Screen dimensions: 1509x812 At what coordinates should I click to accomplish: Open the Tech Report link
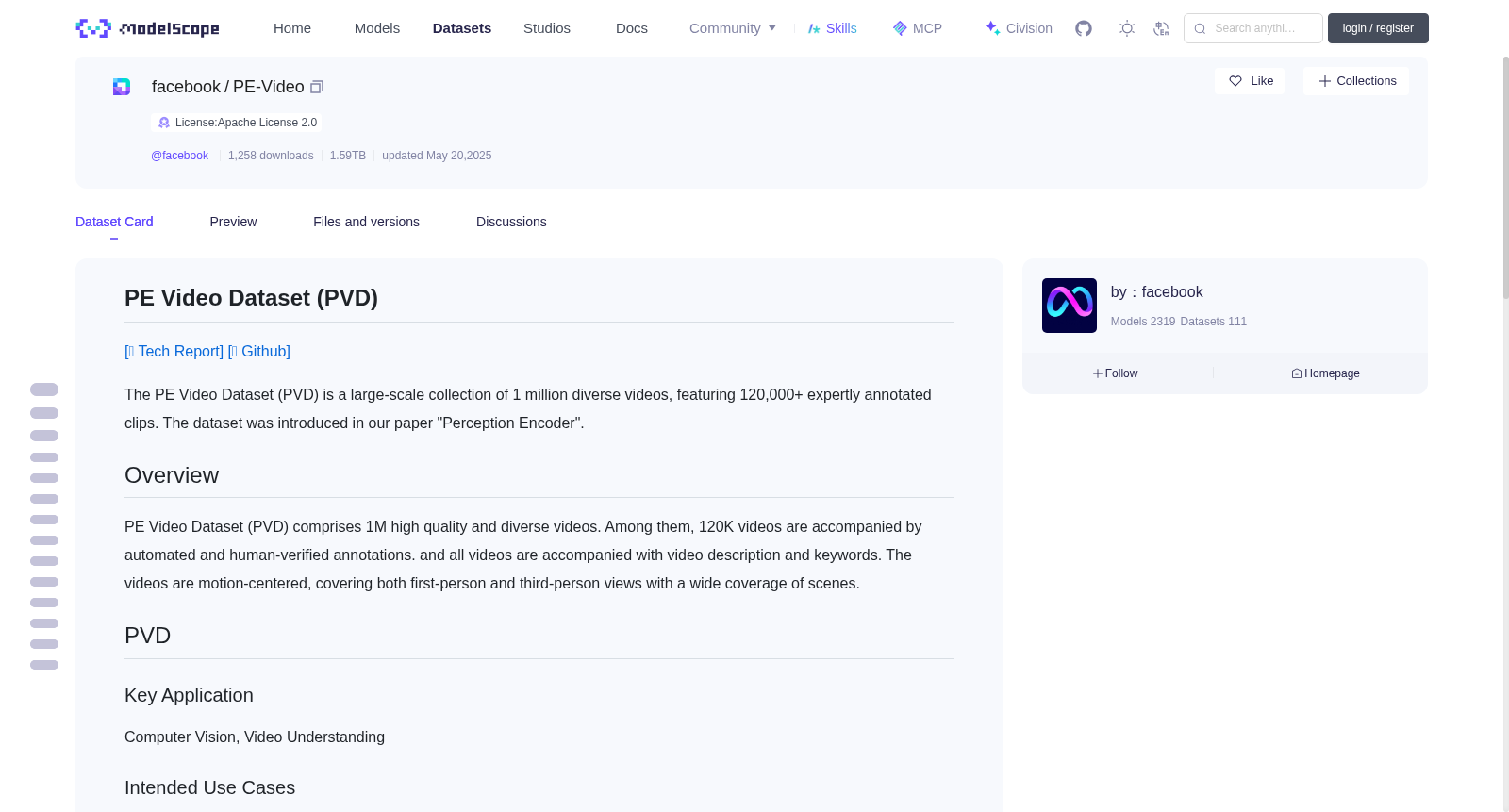click(x=174, y=351)
